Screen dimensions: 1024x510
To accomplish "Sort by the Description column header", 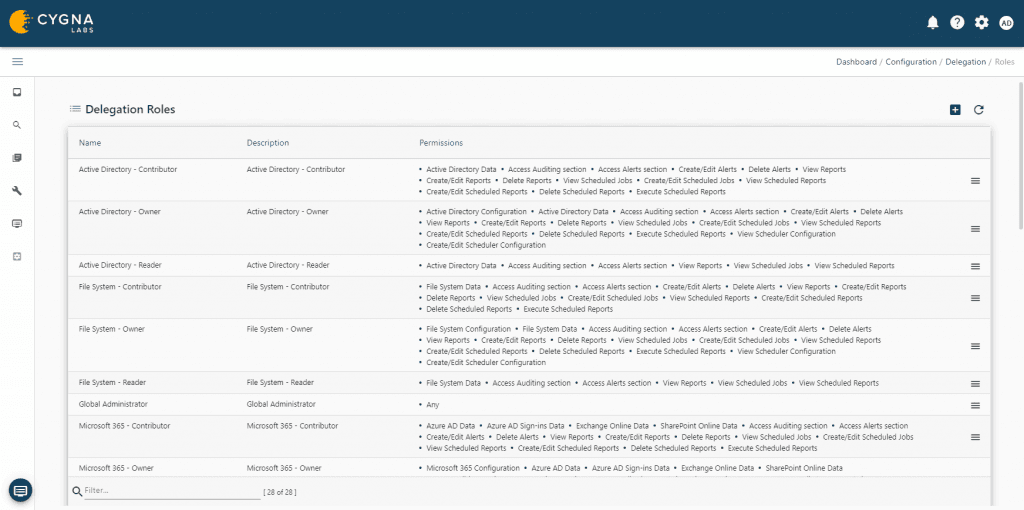I will tap(268, 143).
